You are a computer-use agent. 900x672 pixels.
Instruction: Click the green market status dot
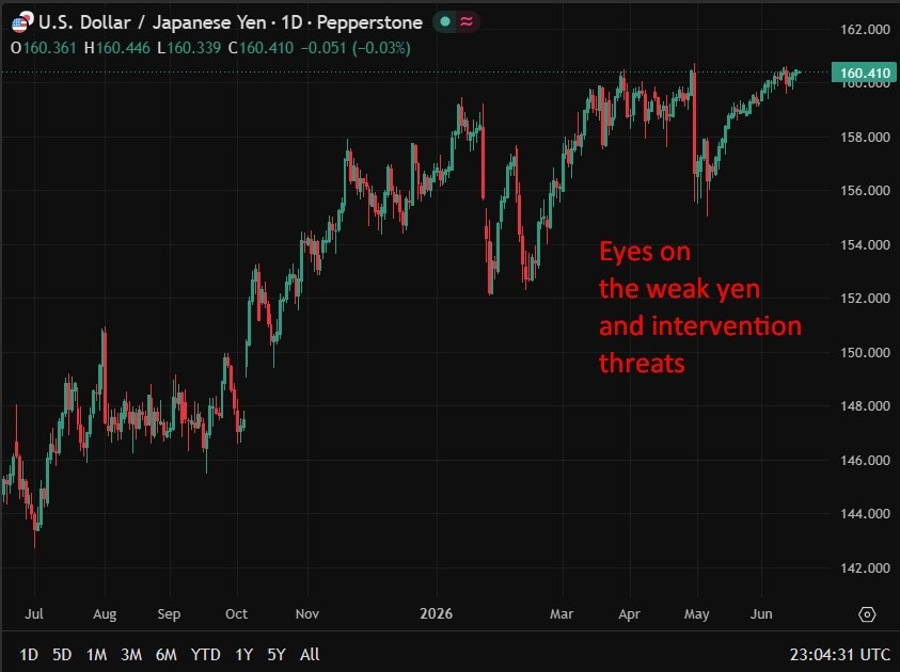click(445, 22)
